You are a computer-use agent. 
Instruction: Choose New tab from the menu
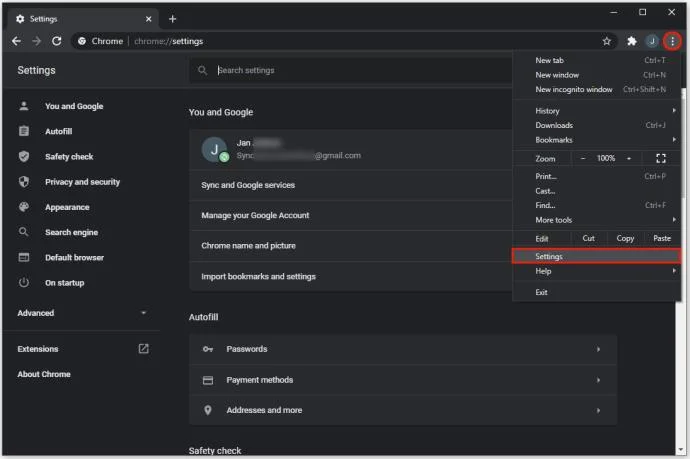(x=596, y=60)
